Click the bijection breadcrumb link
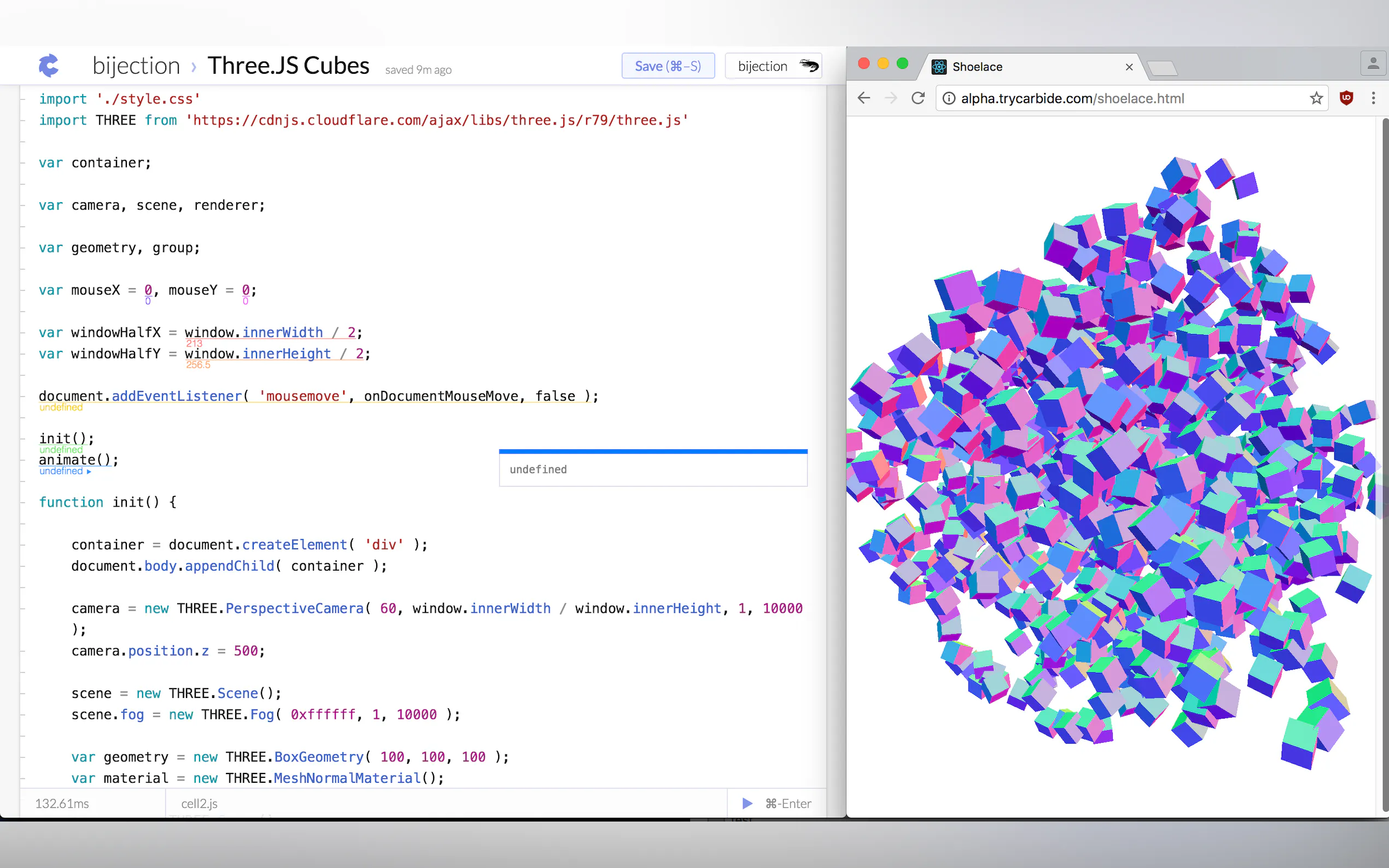Viewport: 1389px width, 868px height. (x=136, y=66)
